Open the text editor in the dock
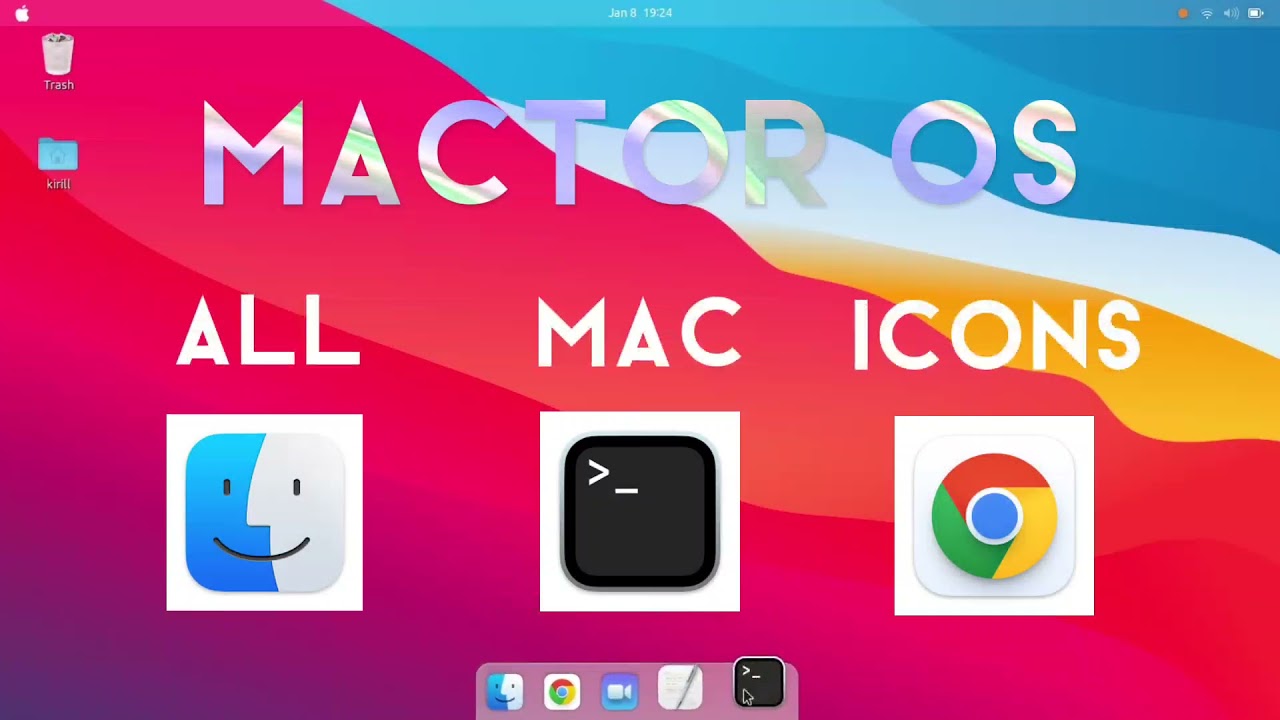This screenshot has width=1280, height=720. tap(680, 690)
